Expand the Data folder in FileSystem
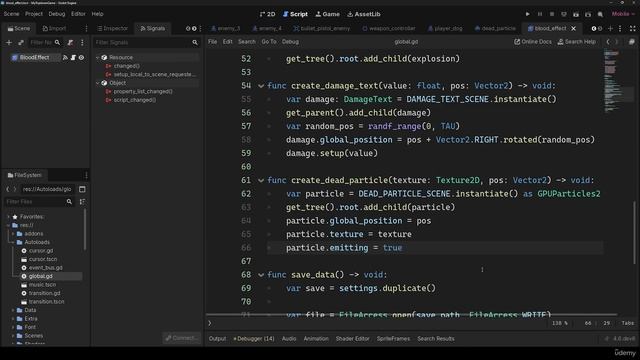 (x=13, y=310)
